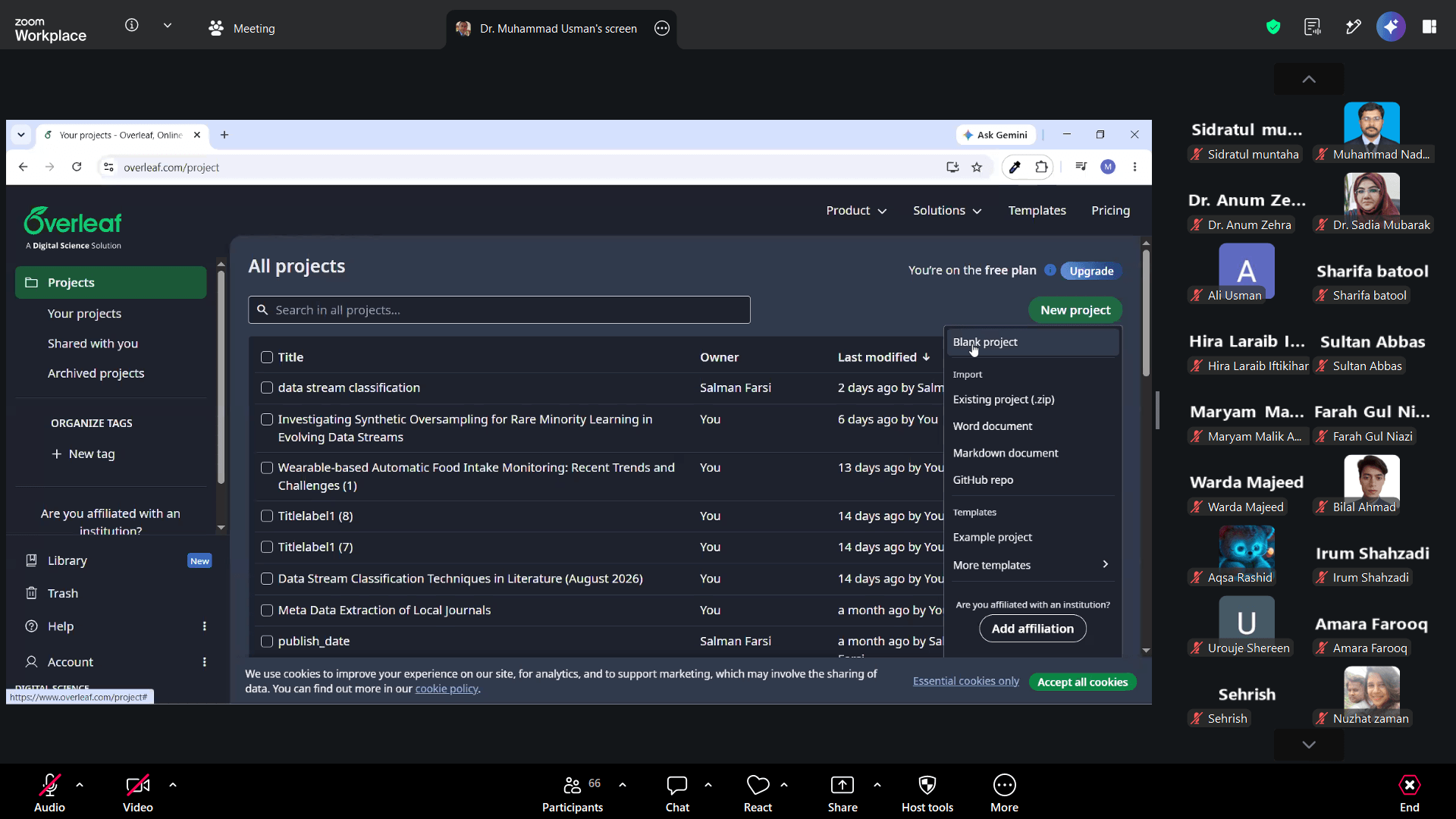The image size is (1456, 819).
Task: Expand Participants options arrow
Action: [623, 785]
